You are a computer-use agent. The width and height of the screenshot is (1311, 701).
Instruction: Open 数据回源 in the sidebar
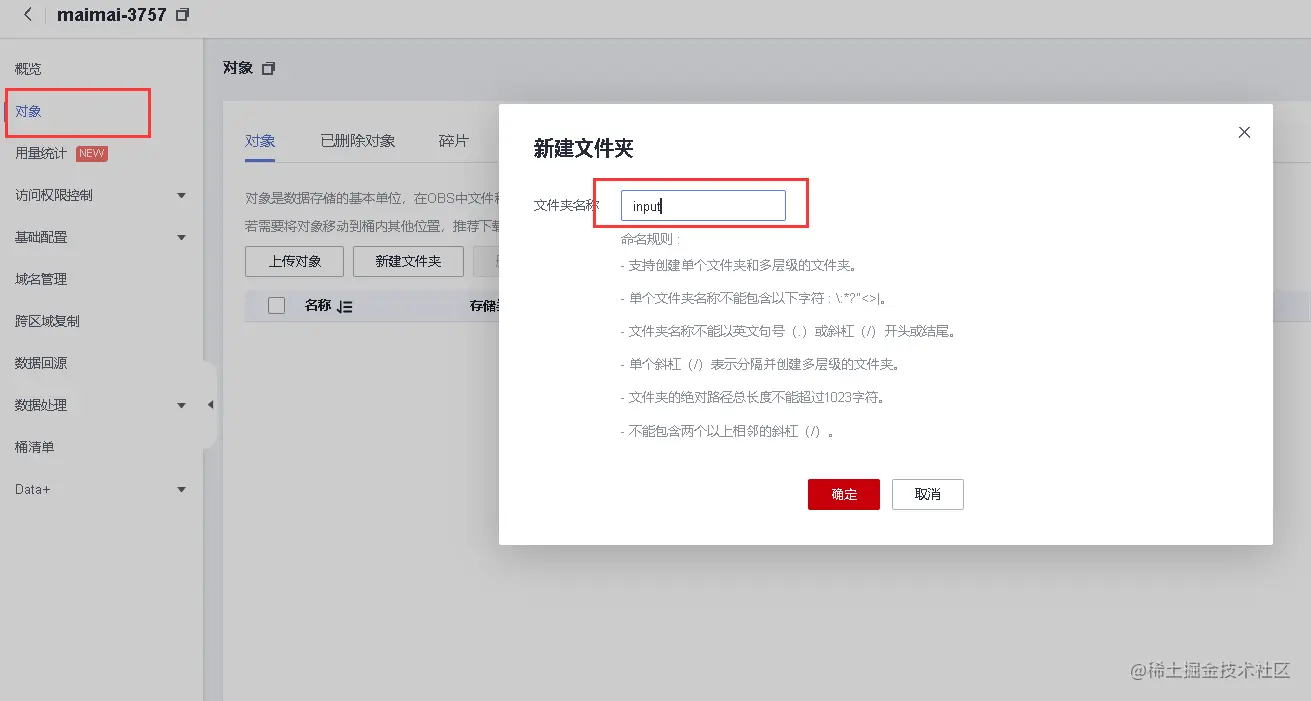pos(41,363)
